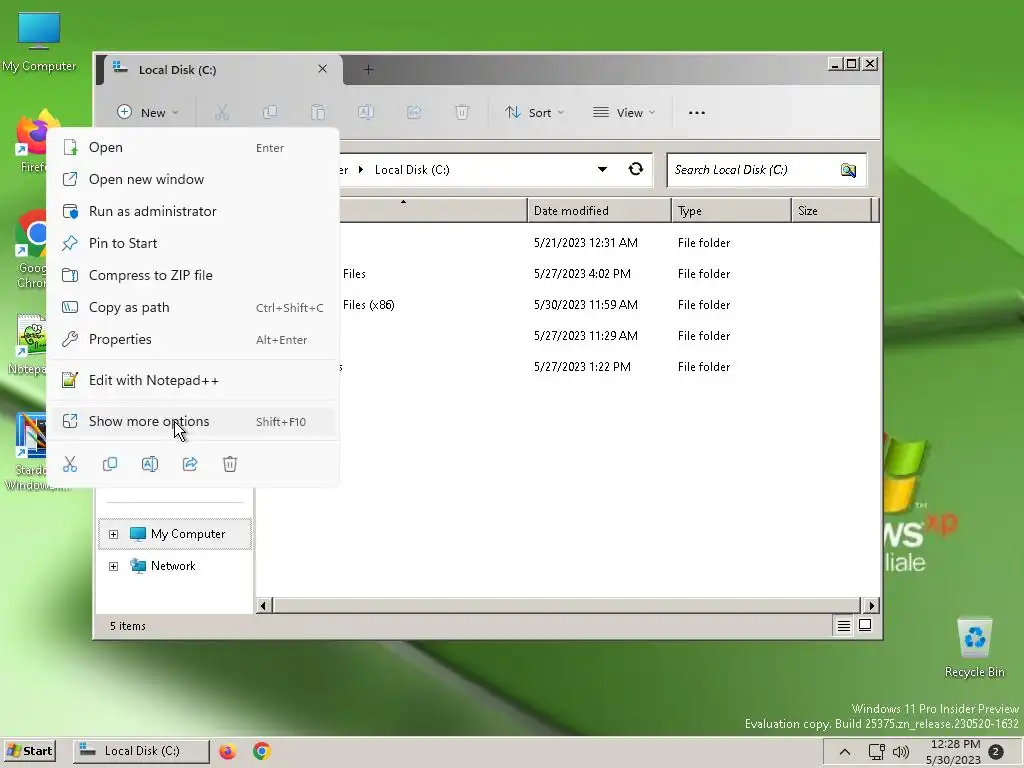Select the Files (x86) folder row

click(x=568, y=305)
